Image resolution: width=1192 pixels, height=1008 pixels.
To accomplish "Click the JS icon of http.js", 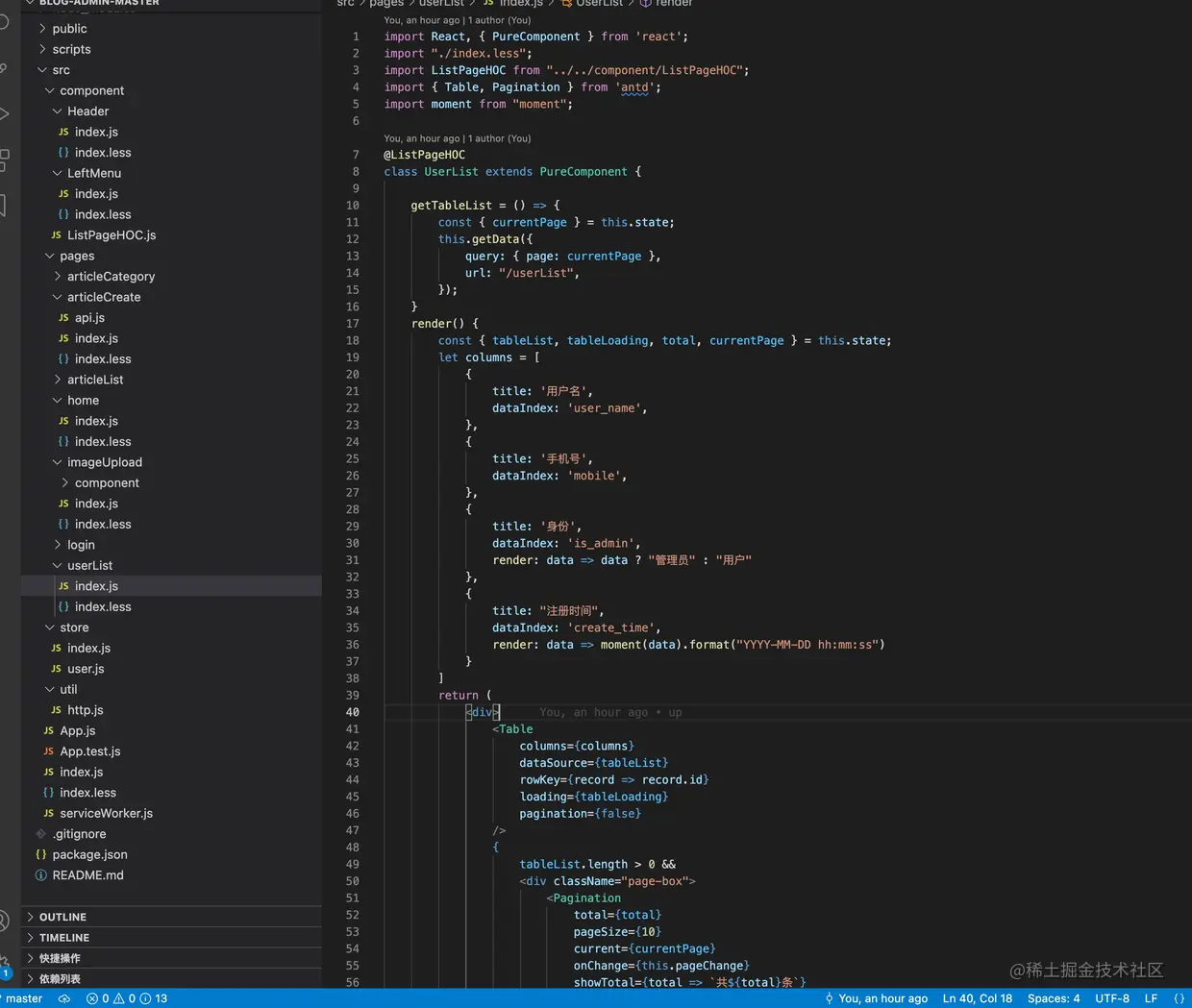I will click(56, 710).
